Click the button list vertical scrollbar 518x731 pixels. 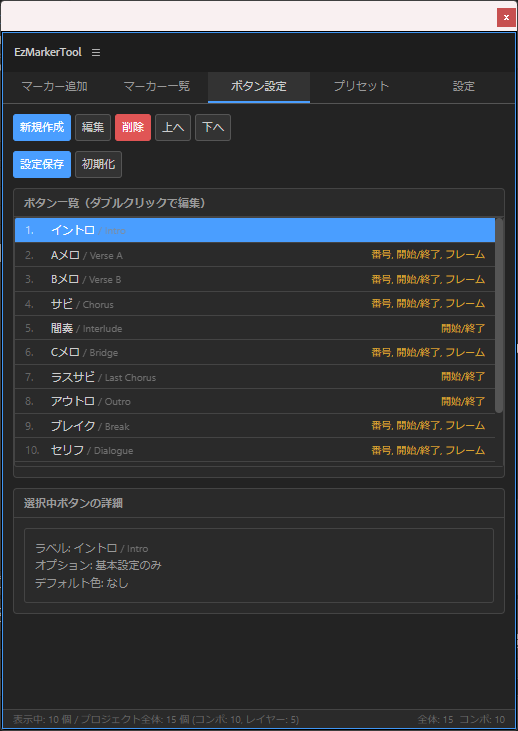point(499,316)
